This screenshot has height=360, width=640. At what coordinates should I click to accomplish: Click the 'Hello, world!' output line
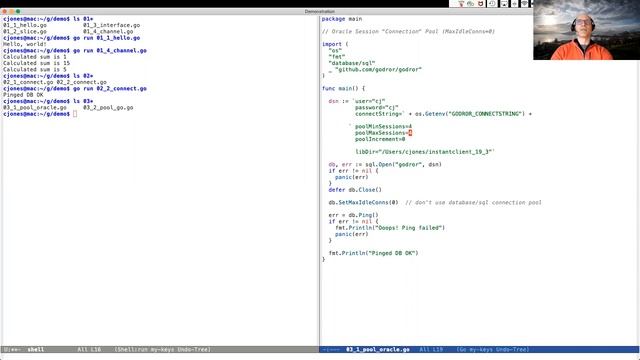click(25, 44)
